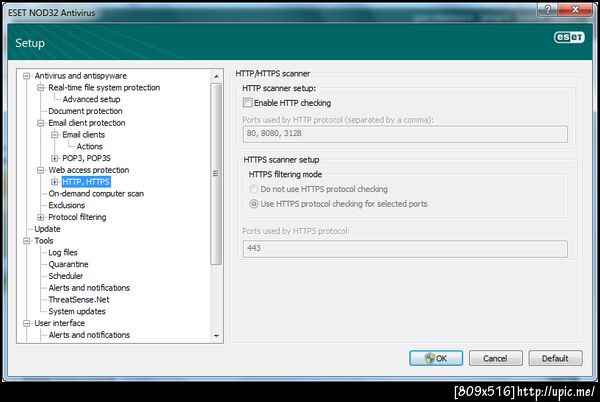Viewport: 600px width, 402px height.
Task: Open System updates settings
Action: tap(77, 311)
